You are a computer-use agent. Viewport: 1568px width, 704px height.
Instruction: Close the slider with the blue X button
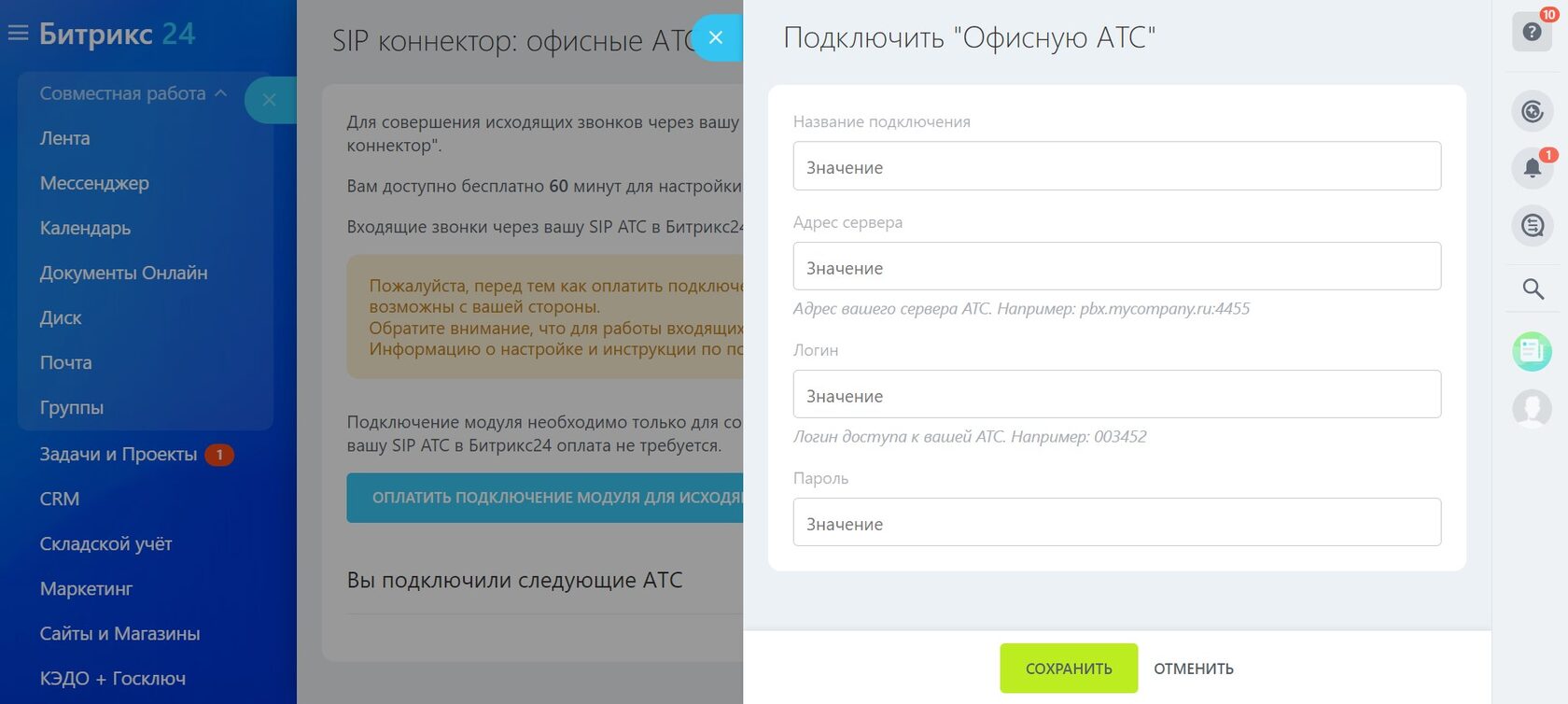(716, 38)
